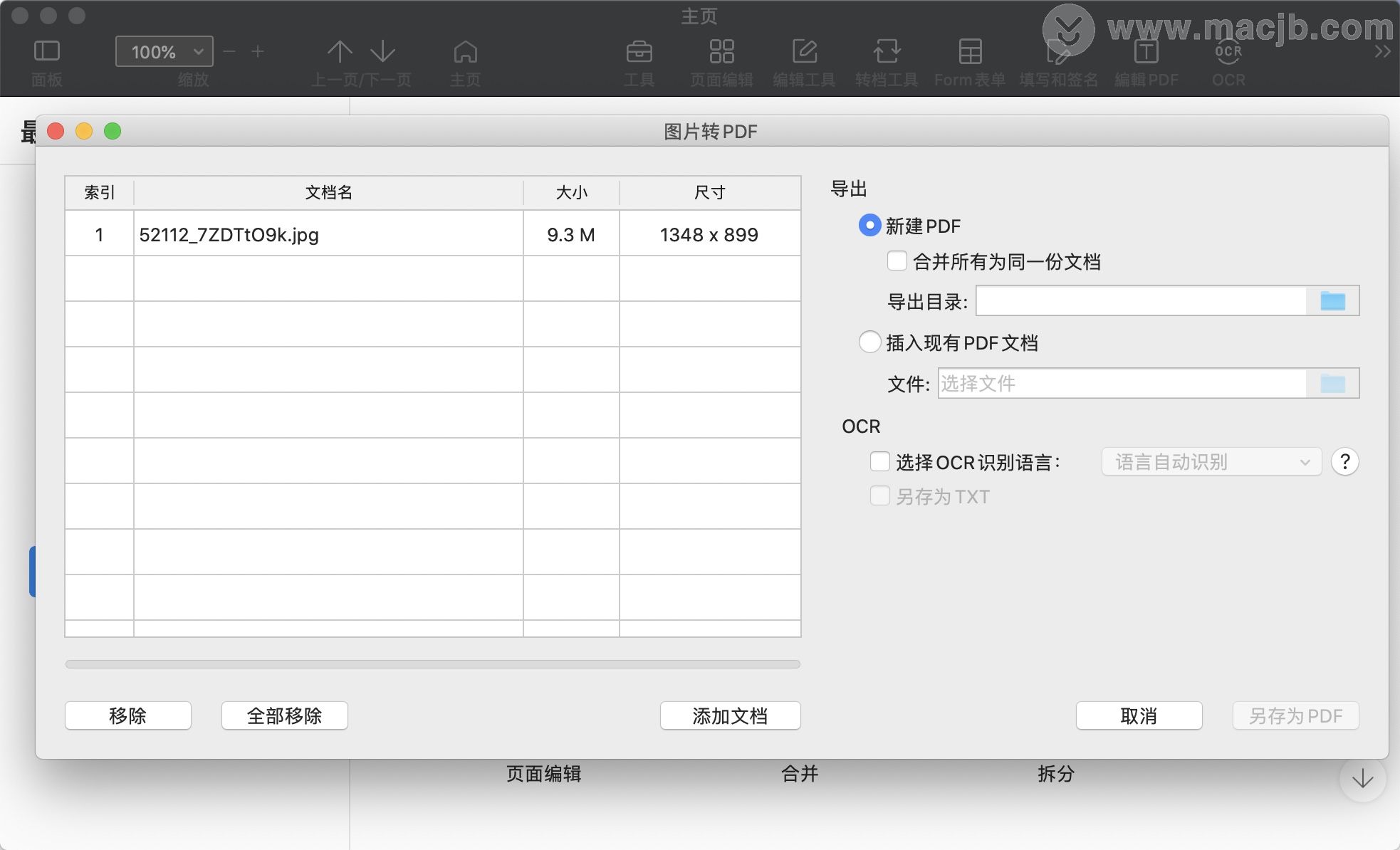
Task: Expand the toolbar overflow chevron
Action: click(x=1383, y=51)
